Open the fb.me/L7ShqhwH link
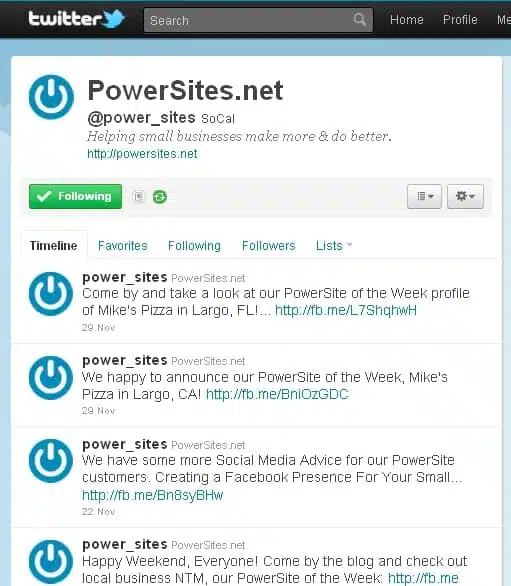The height and width of the screenshot is (586, 511). click(346, 310)
